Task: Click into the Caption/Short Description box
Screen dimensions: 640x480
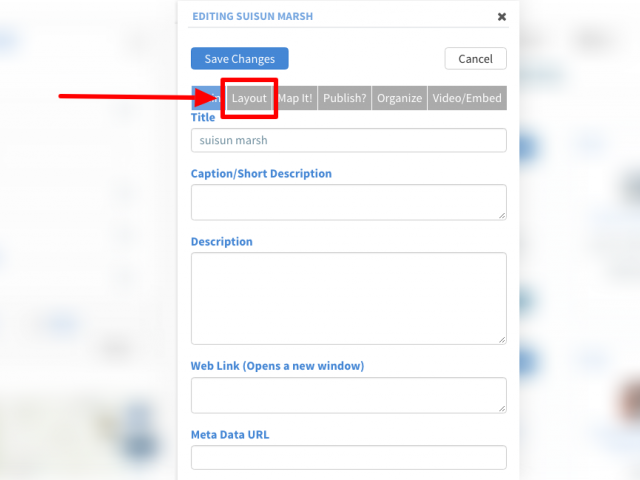Action: (x=349, y=202)
